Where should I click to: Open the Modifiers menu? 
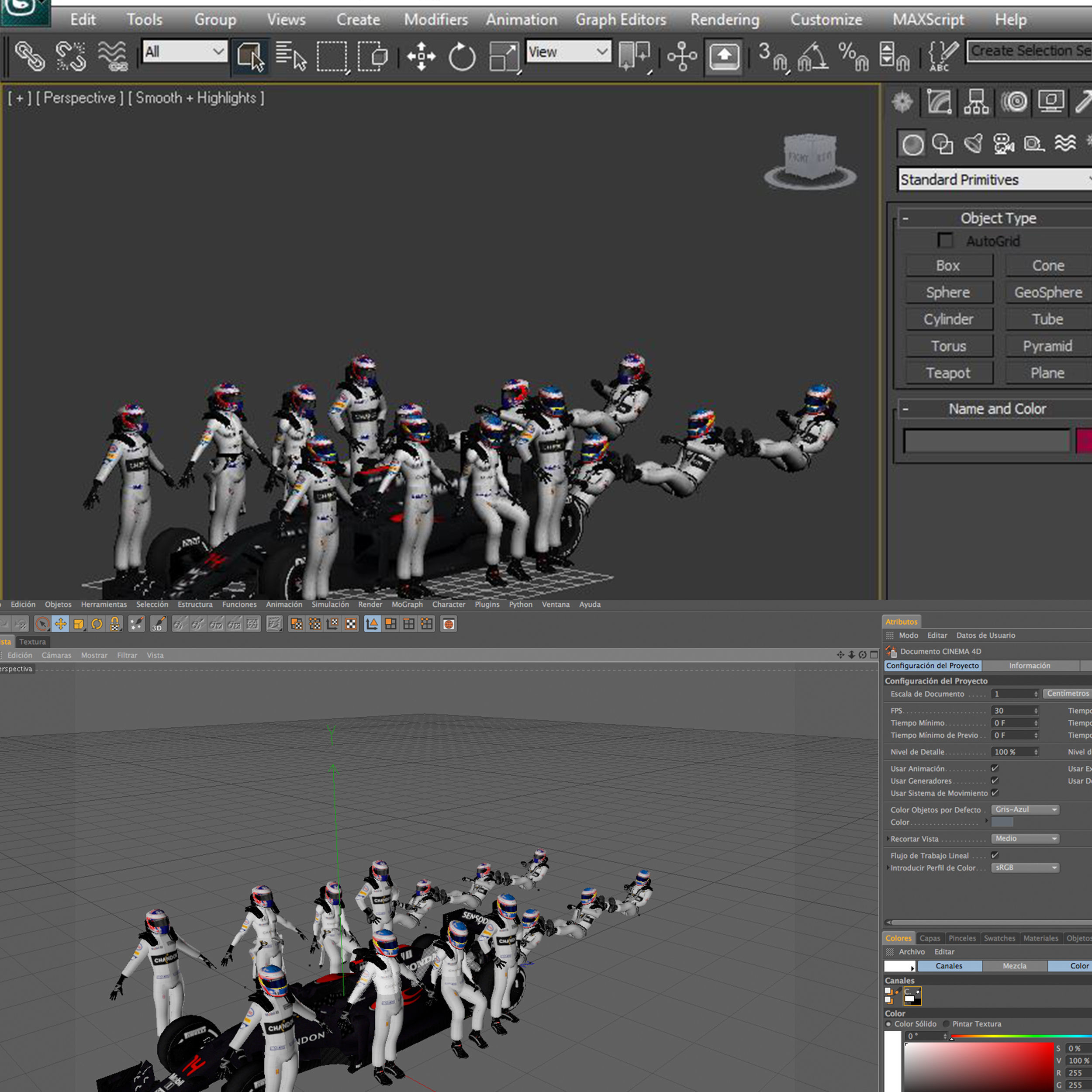[436, 20]
